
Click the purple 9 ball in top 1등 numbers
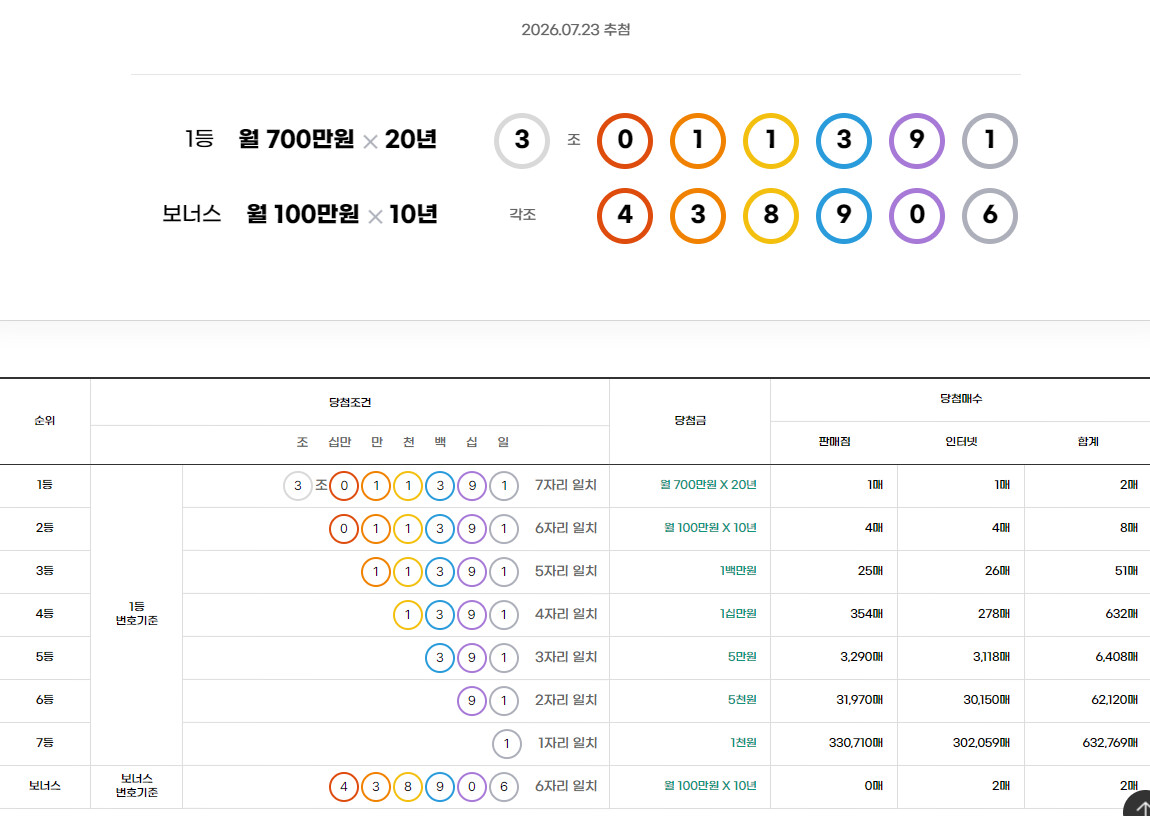tap(917, 141)
